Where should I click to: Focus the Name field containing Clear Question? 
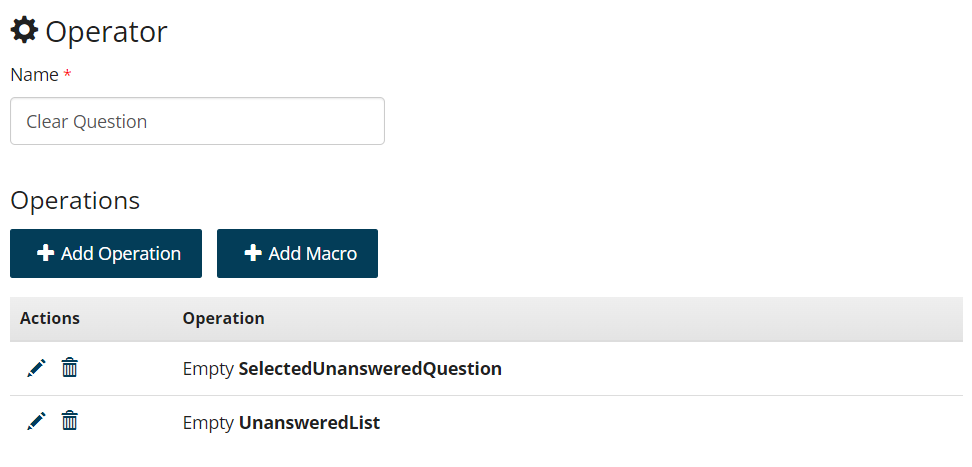point(197,121)
